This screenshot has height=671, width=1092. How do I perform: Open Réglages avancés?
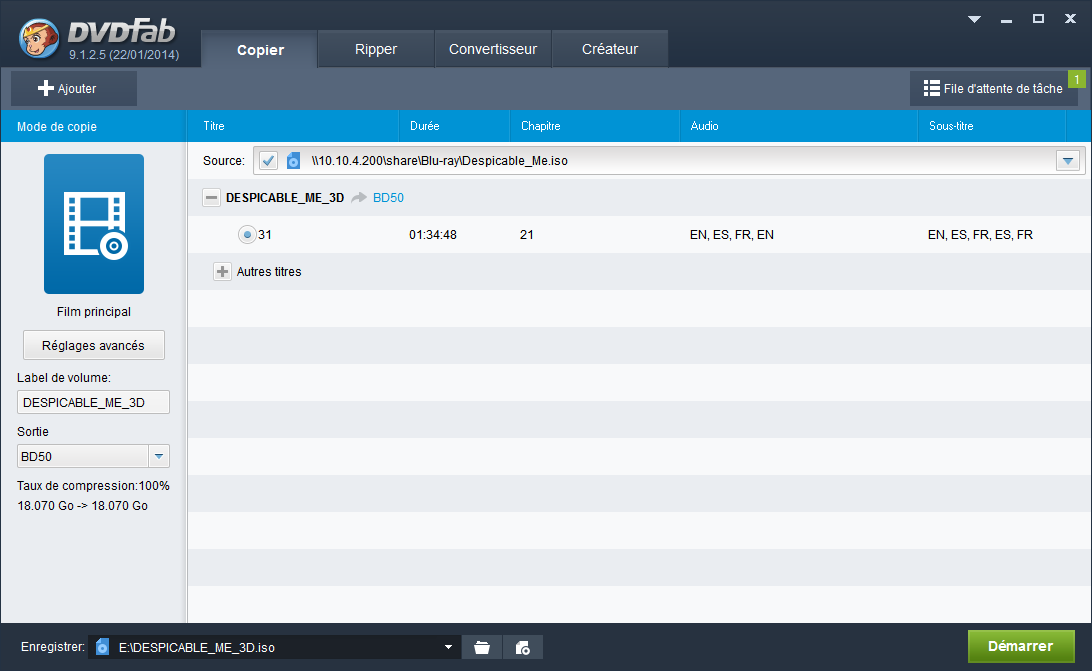click(93, 344)
